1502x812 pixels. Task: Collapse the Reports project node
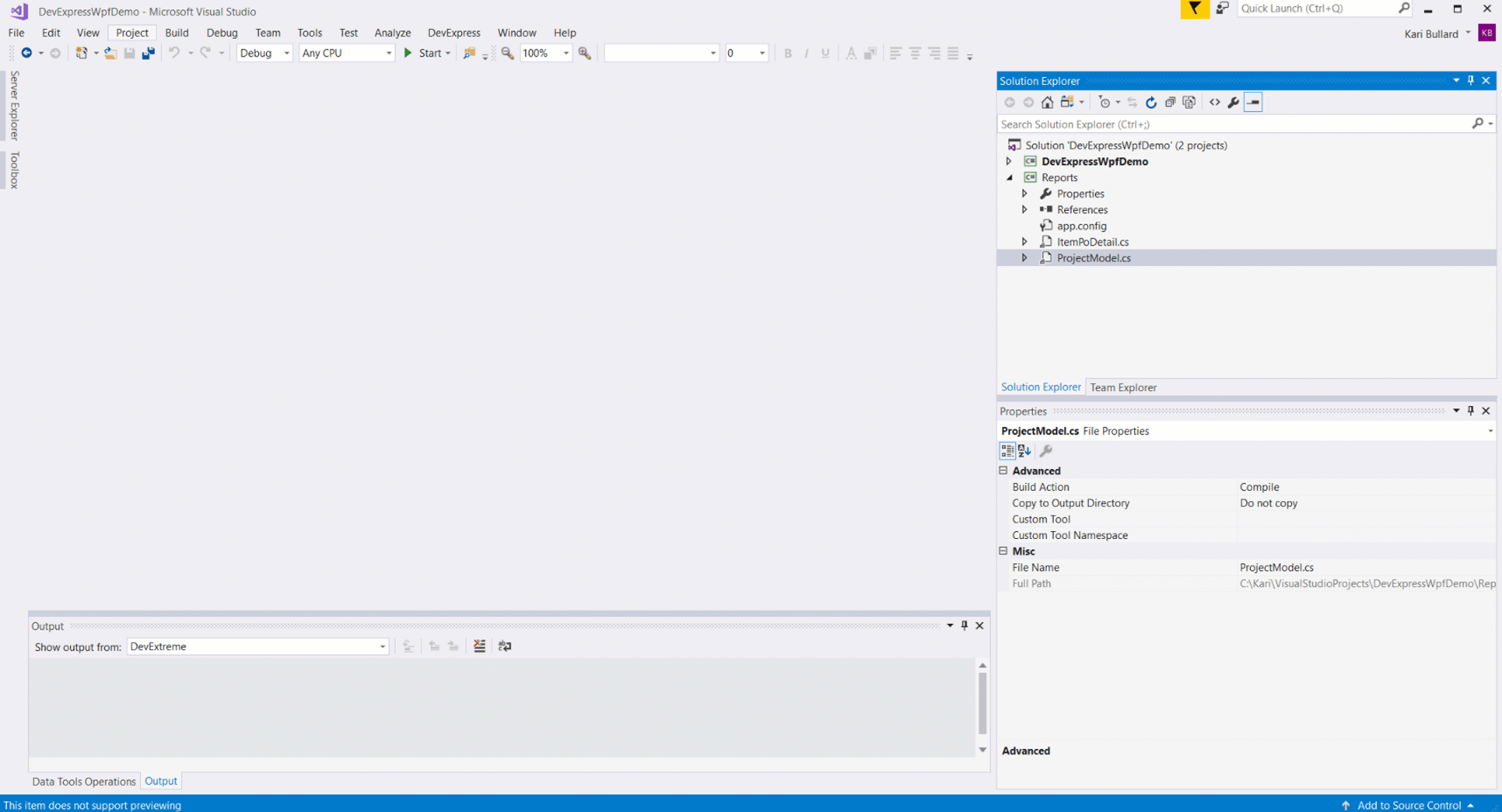click(x=1009, y=178)
